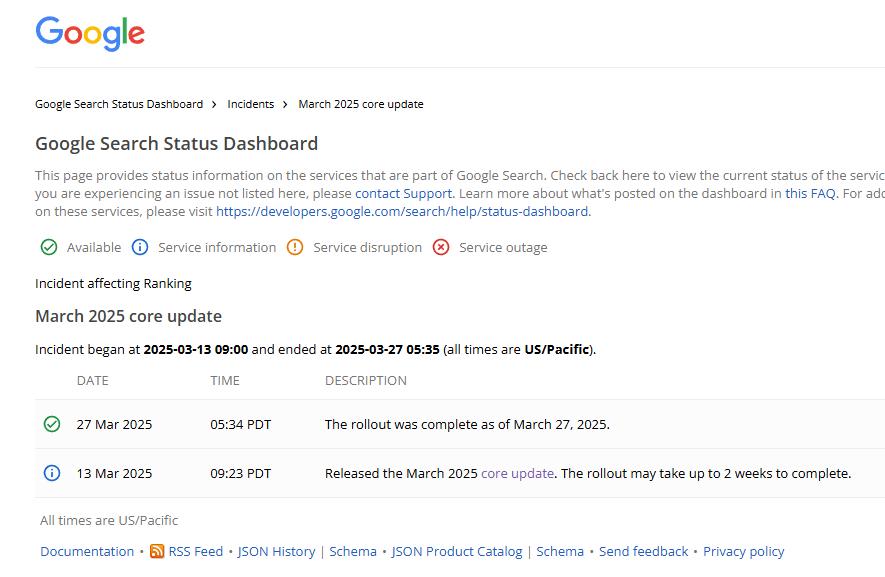Click the '27 Mar 2025' date cell
The image size is (885, 577).
click(x=115, y=425)
